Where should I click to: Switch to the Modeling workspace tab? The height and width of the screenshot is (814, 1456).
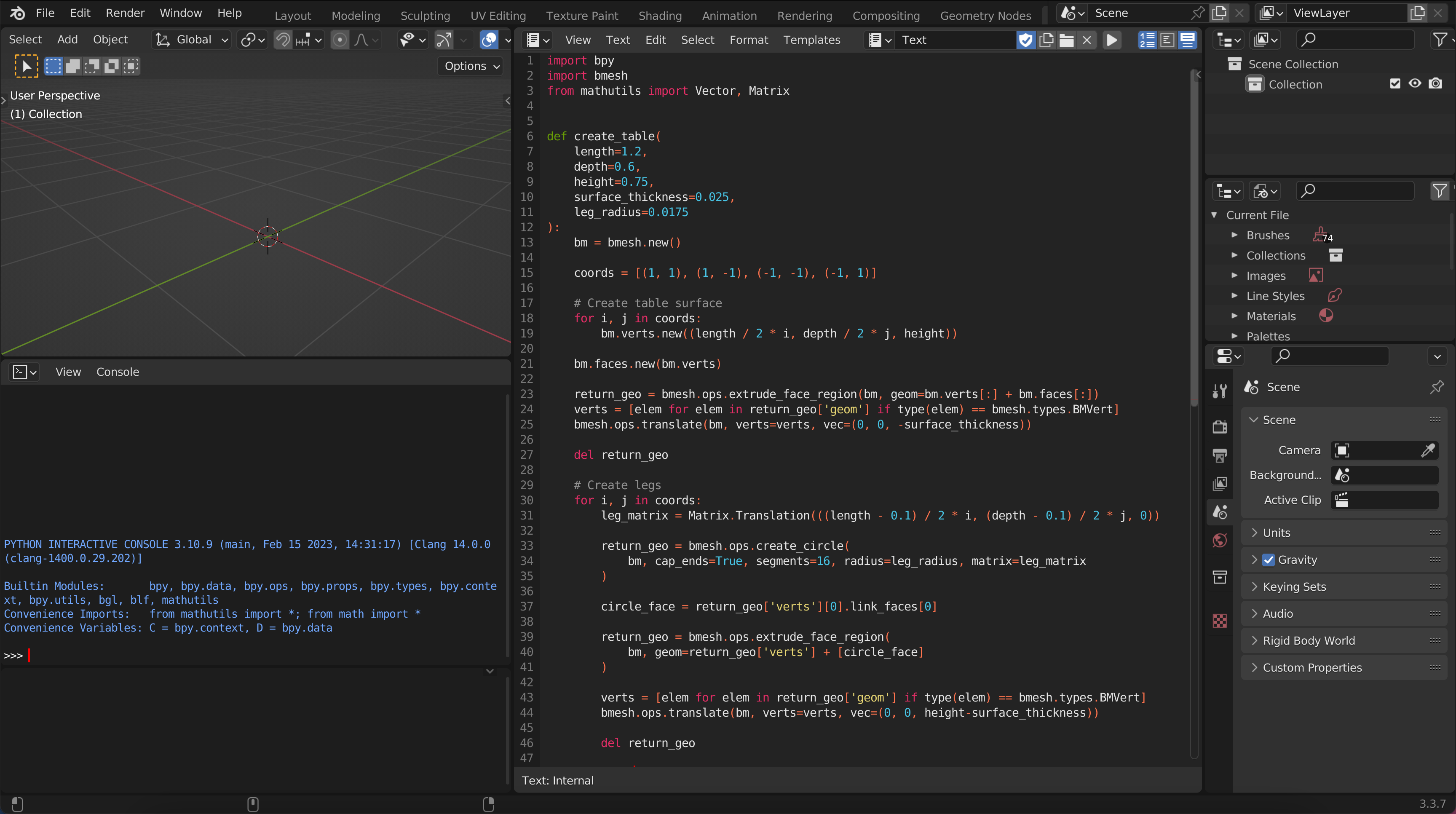click(356, 16)
